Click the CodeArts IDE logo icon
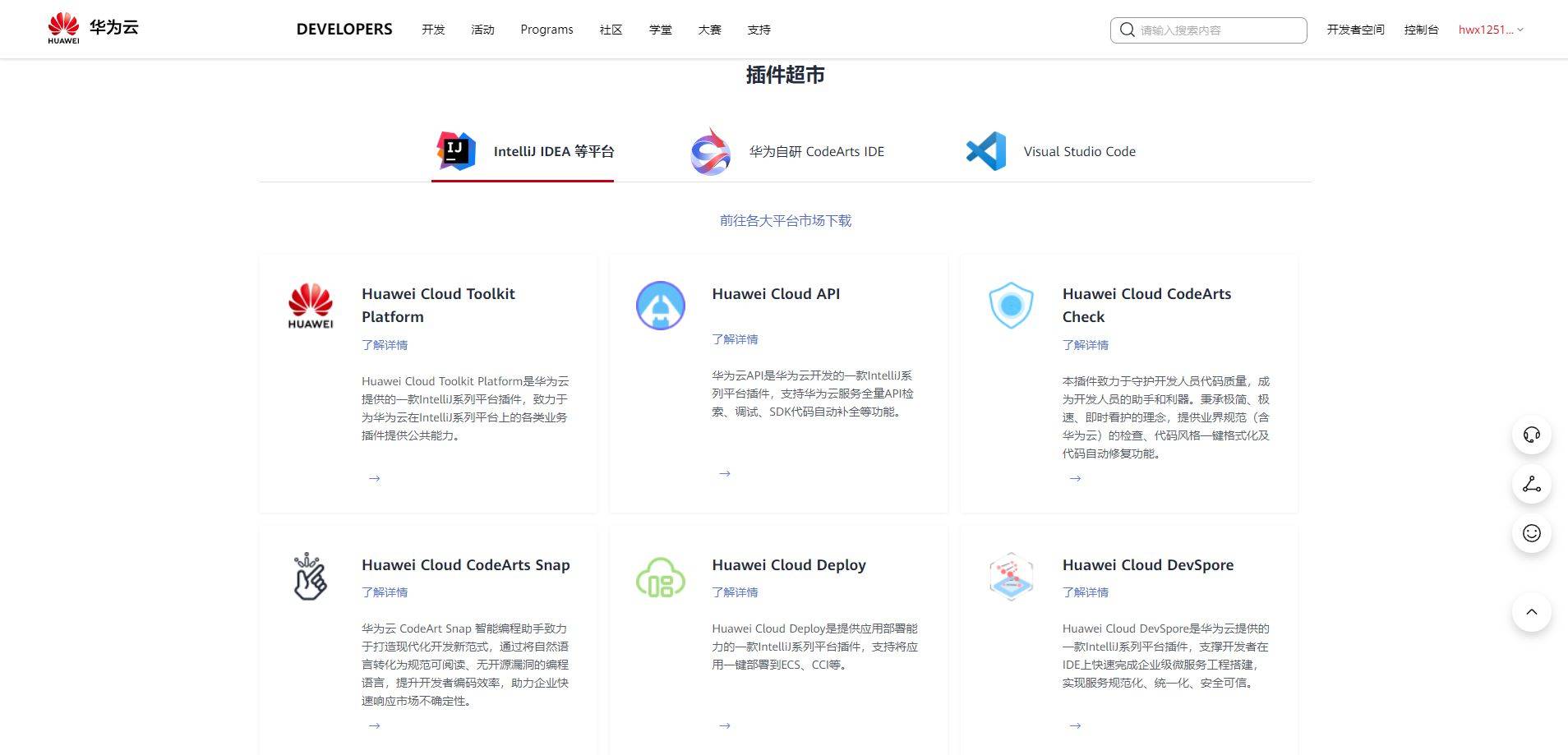 tap(711, 151)
